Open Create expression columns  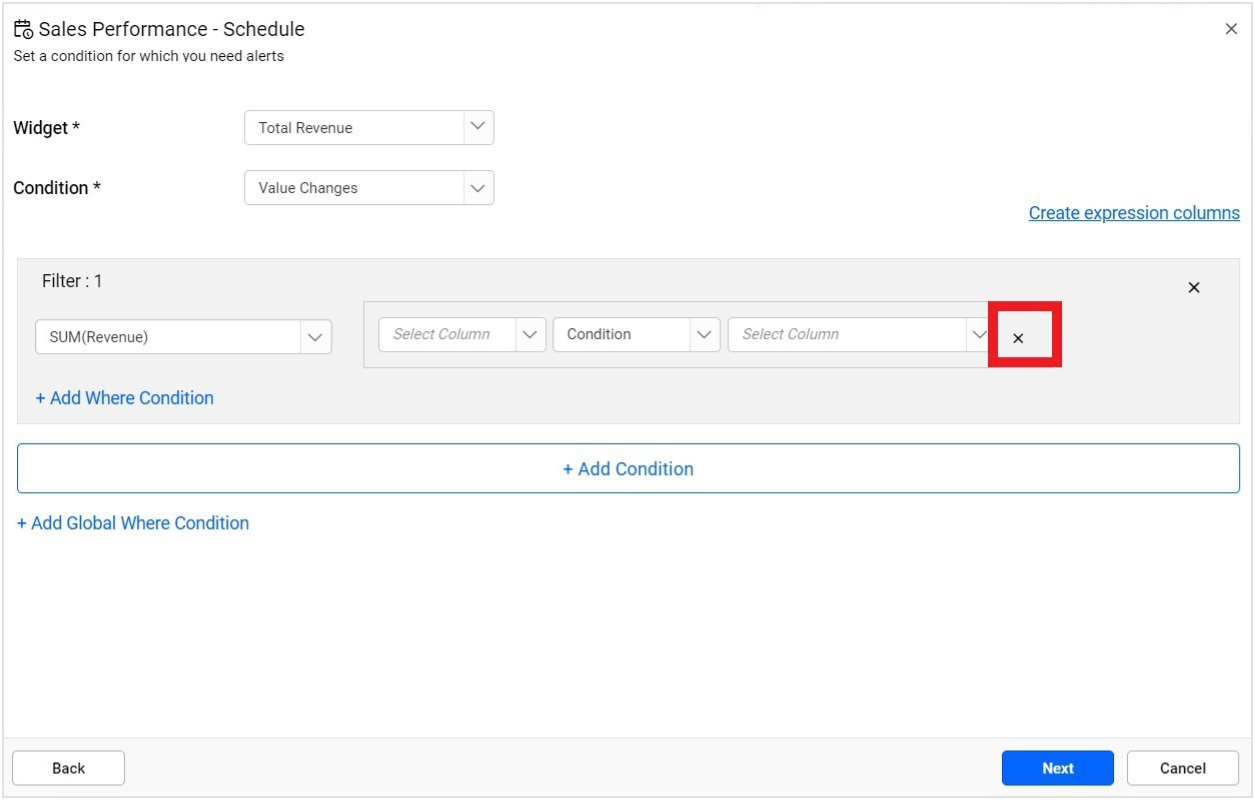click(x=1134, y=213)
